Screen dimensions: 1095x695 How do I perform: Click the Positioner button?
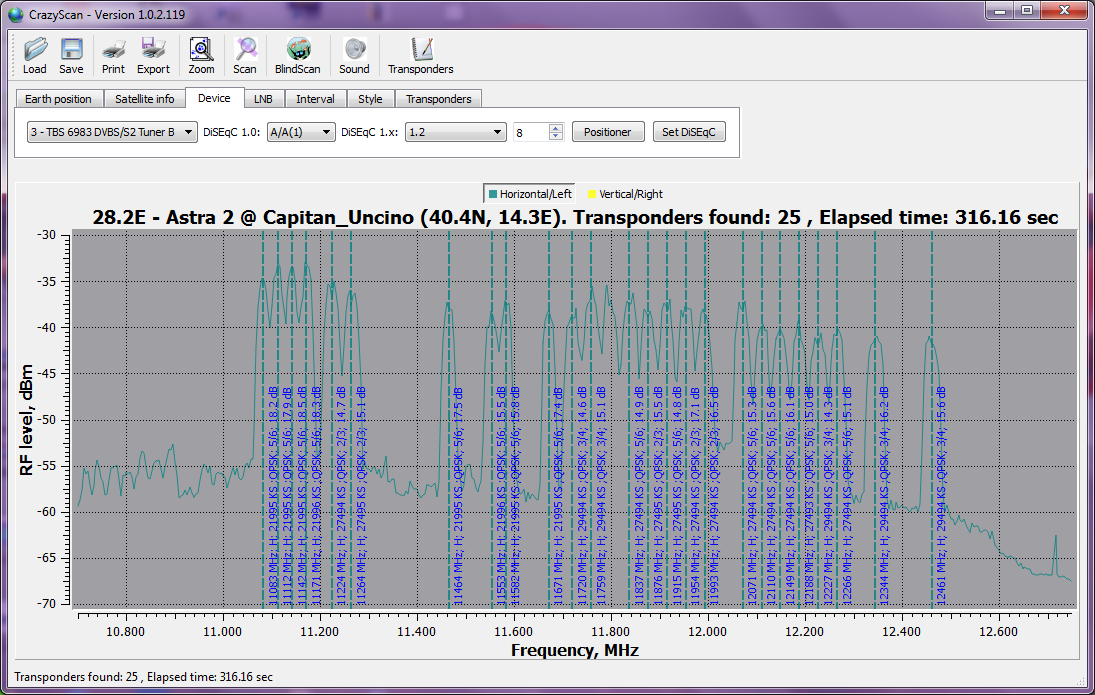(608, 132)
